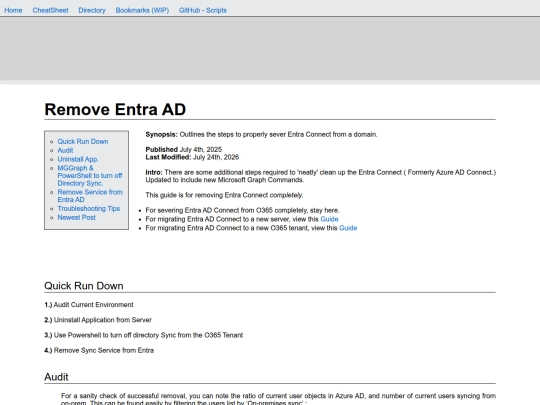Click the Intro paragraph text
This screenshot has height=405, width=540.
(x=321, y=176)
